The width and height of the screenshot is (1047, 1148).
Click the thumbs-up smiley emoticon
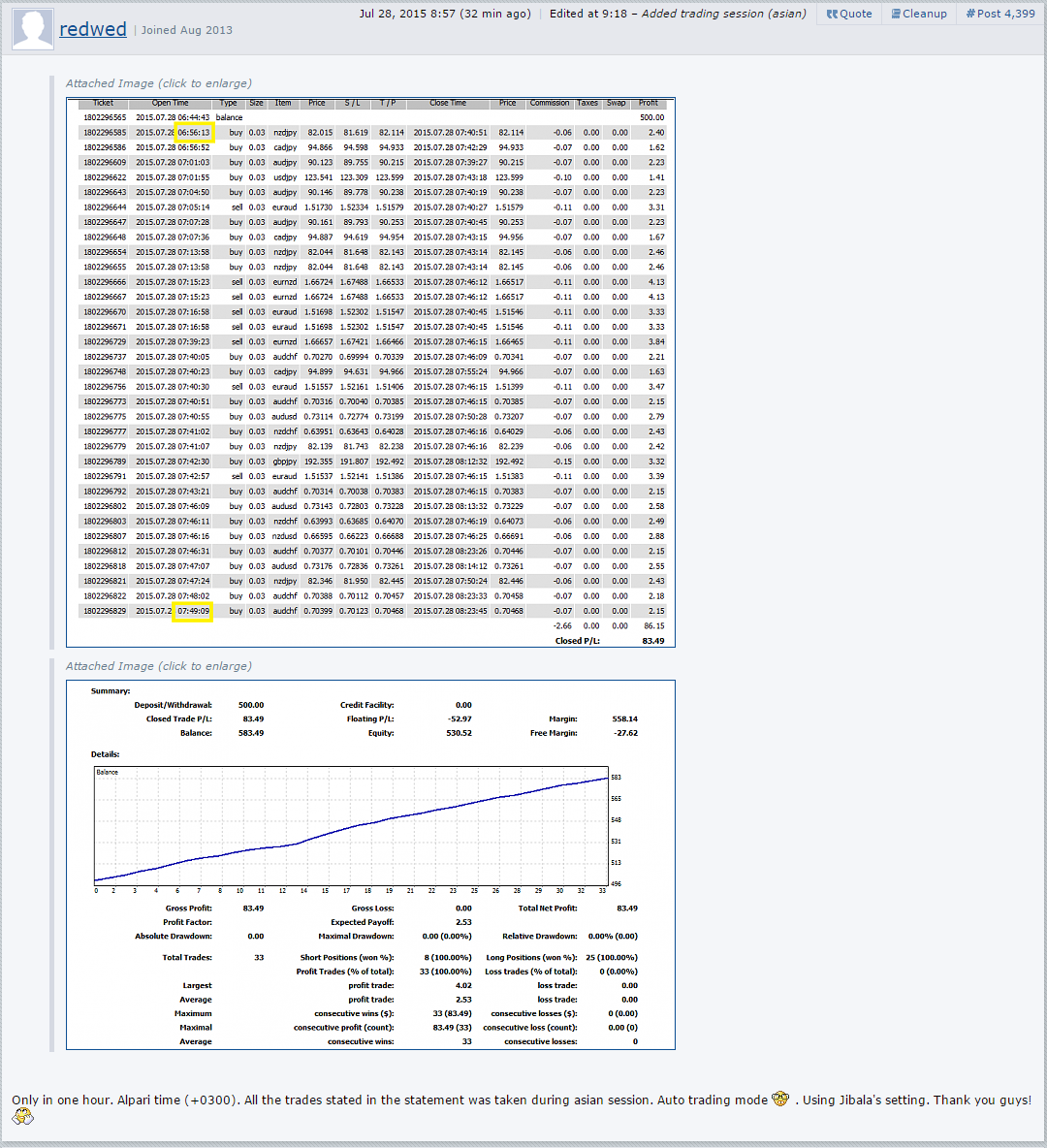(x=22, y=1117)
